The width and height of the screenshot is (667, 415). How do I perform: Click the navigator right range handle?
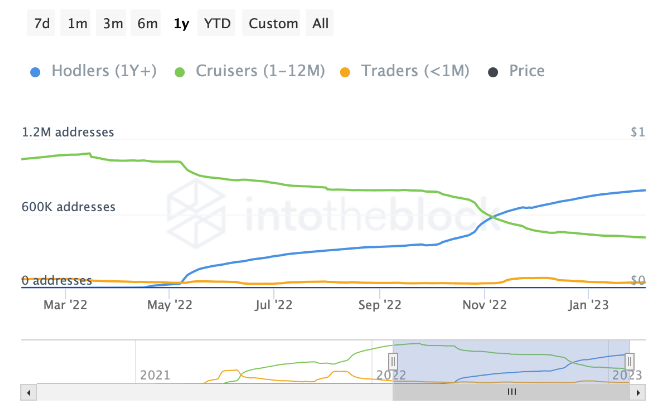pyautogui.click(x=629, y=361)
